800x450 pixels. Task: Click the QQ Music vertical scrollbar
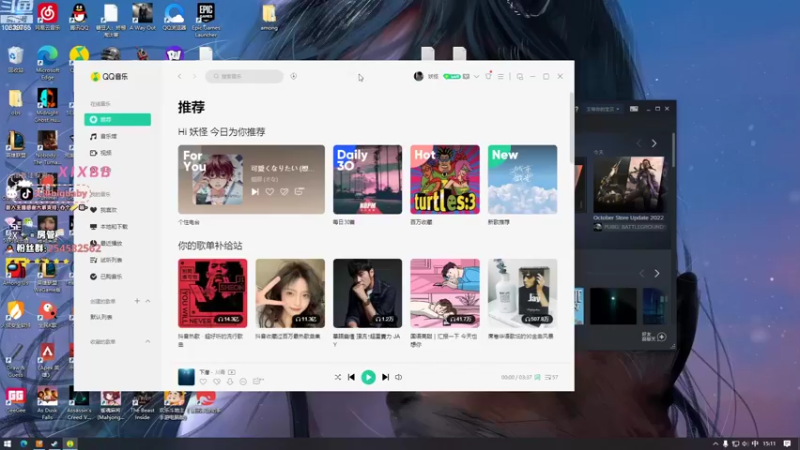coord(571,128)
